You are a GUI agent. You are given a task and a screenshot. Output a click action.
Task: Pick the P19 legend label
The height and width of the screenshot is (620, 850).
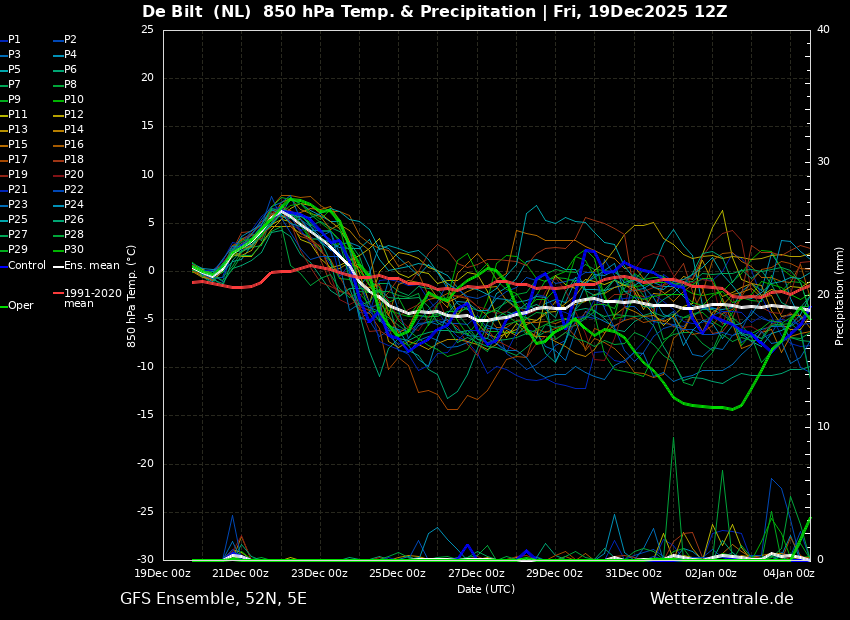point(17,175)
